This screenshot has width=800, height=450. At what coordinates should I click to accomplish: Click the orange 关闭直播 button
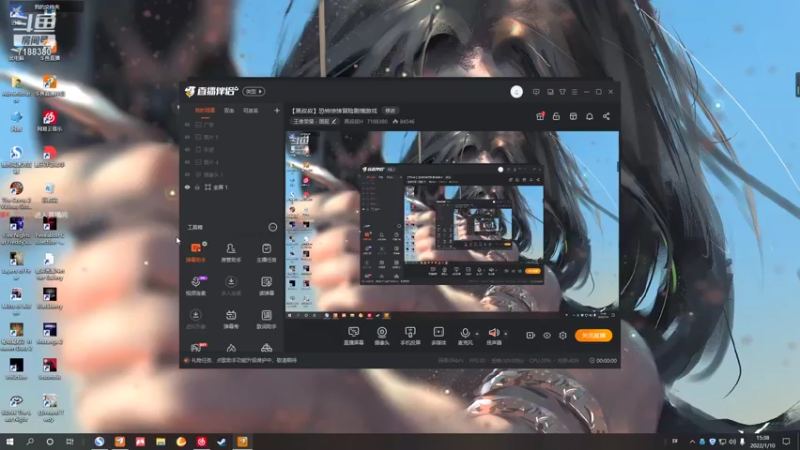coord(593,335)
